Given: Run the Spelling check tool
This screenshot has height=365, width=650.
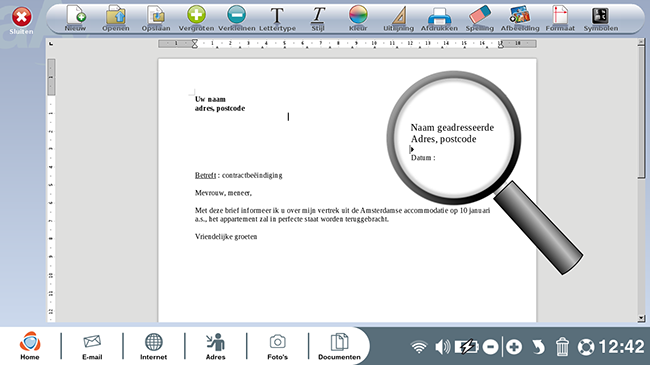Looking at the screenshot, I should pyautogui.click(x=480, y=19).
